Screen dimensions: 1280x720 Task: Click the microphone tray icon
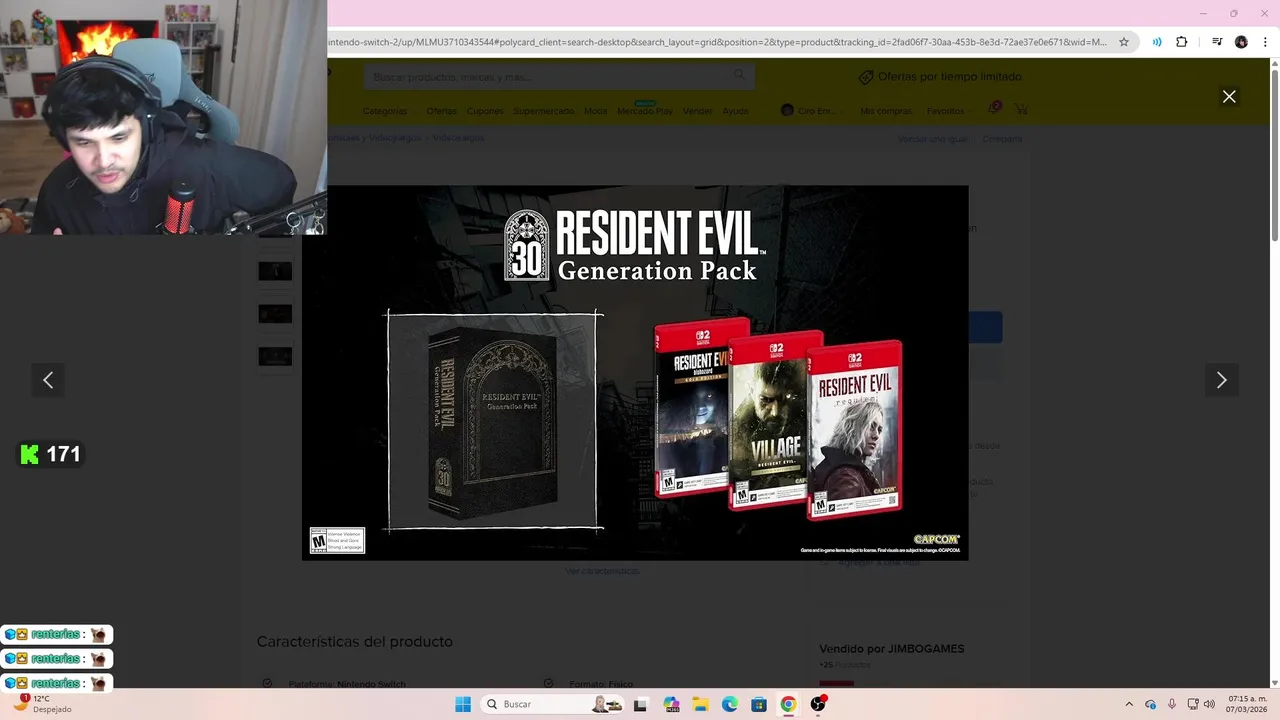(x=1171, y=704)
